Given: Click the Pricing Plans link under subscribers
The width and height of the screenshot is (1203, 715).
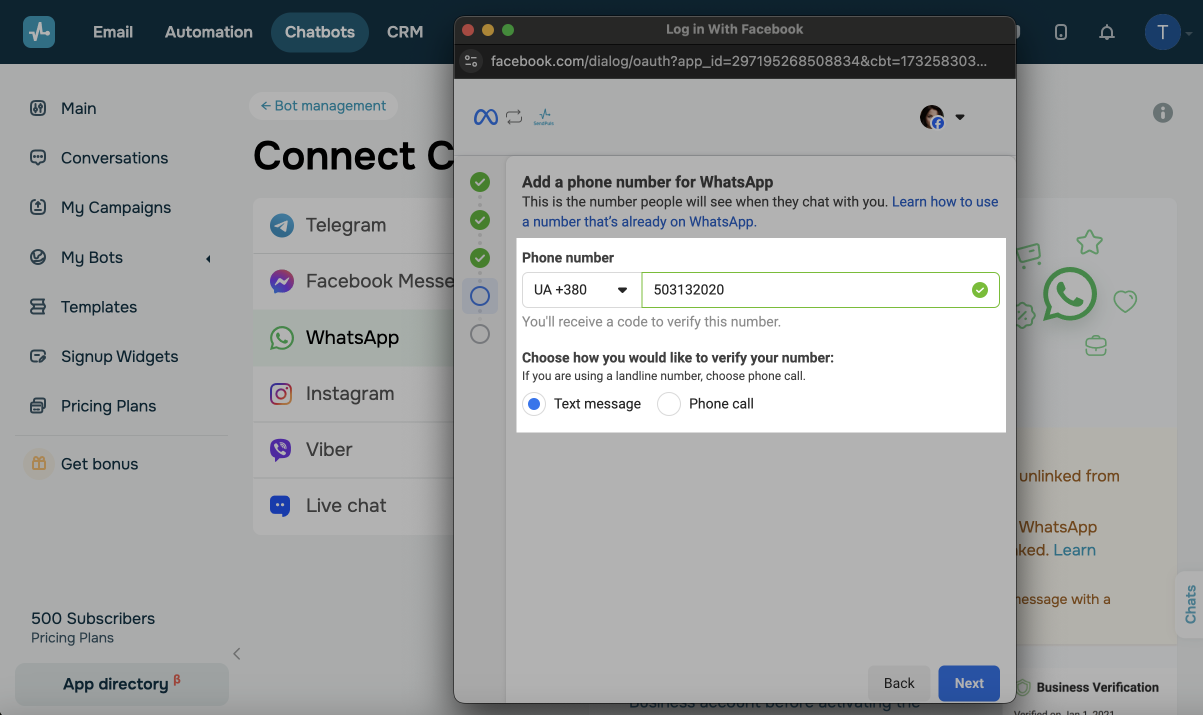Looking at the screenshot, I should coord(72,638).
